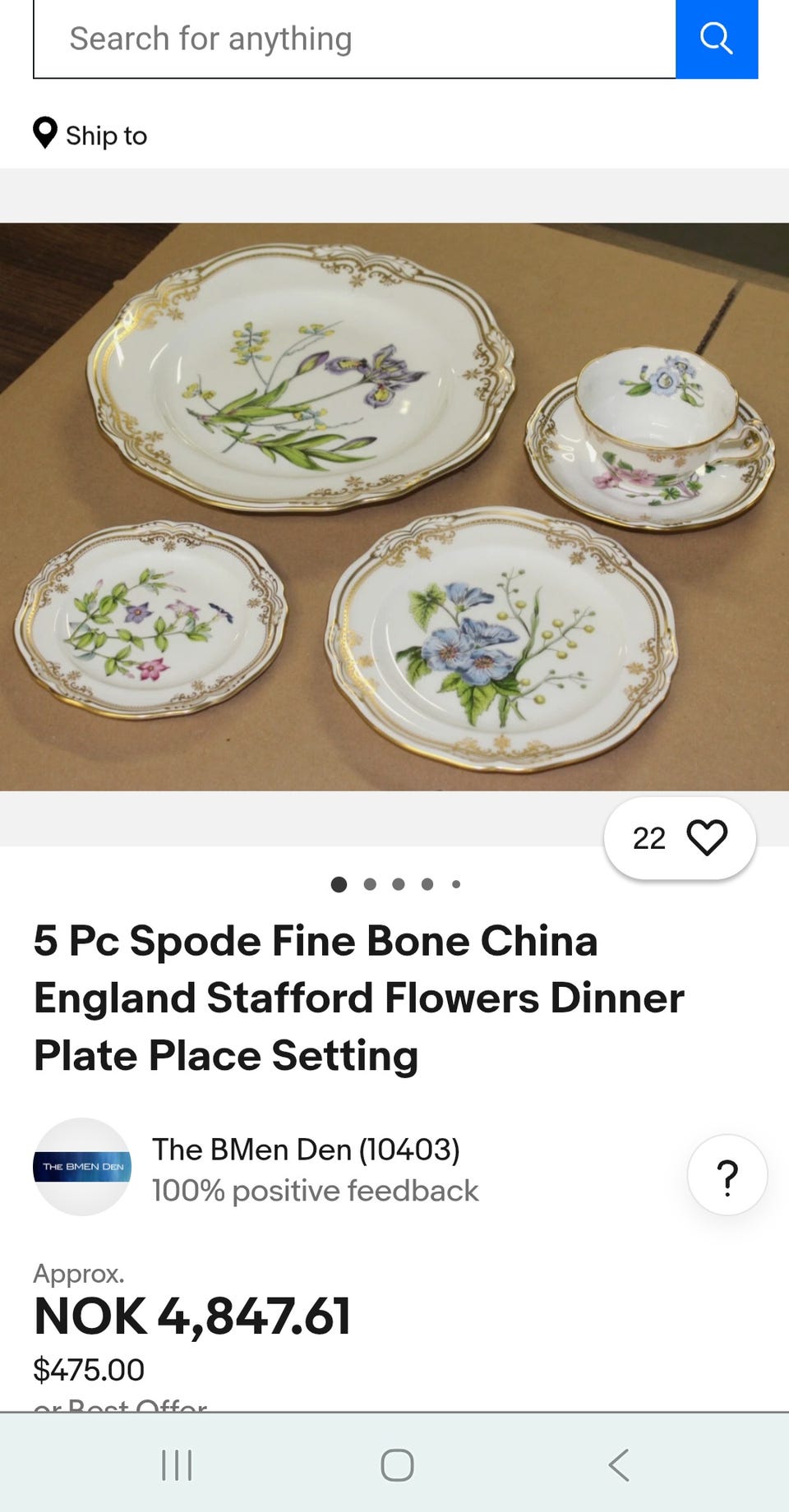The height and width of the screenshot is (1512, 789).
Task: Jump to second image carousel dot
Action: pos(370,884)
